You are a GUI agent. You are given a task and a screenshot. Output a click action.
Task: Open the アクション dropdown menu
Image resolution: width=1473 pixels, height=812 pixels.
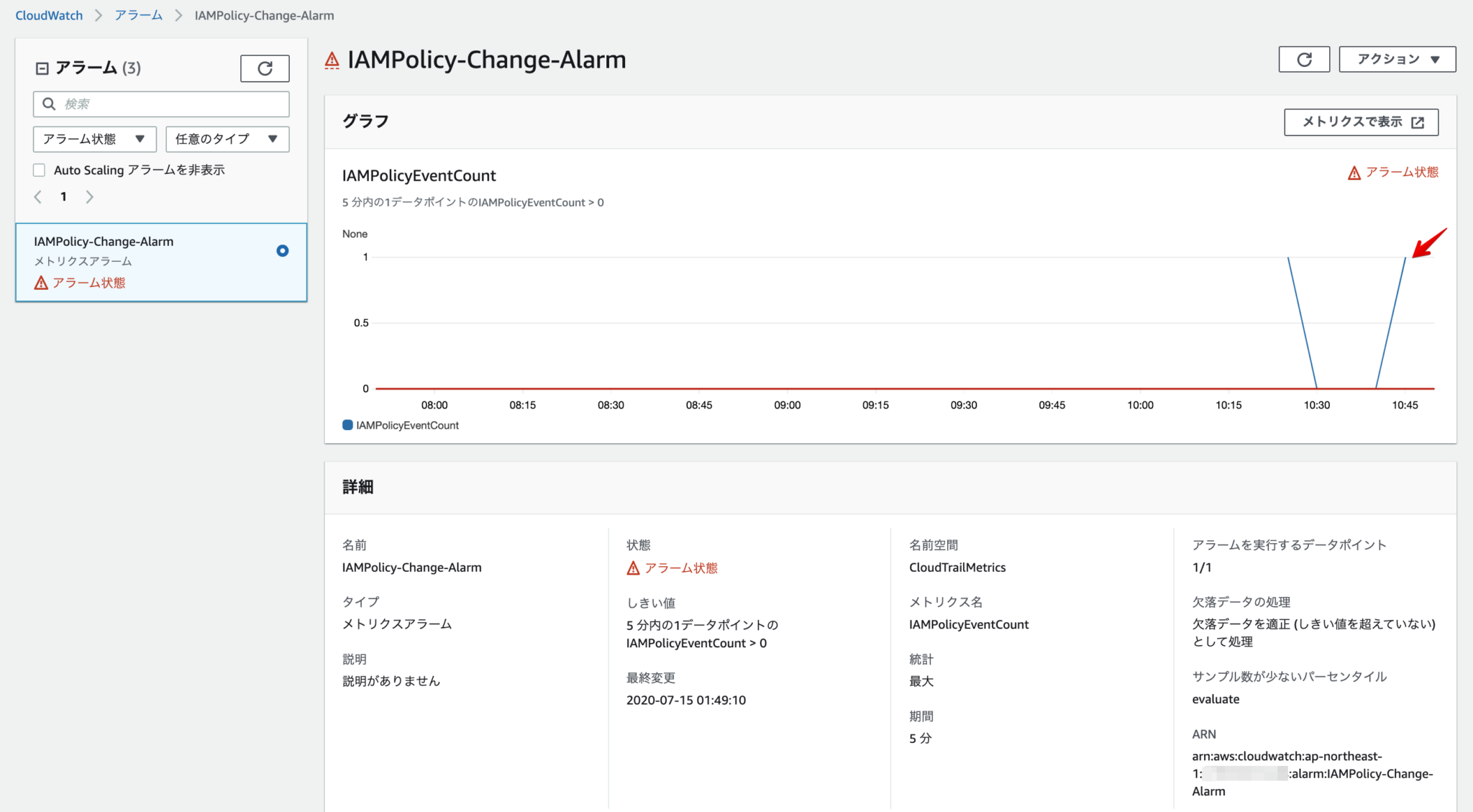1396,59
